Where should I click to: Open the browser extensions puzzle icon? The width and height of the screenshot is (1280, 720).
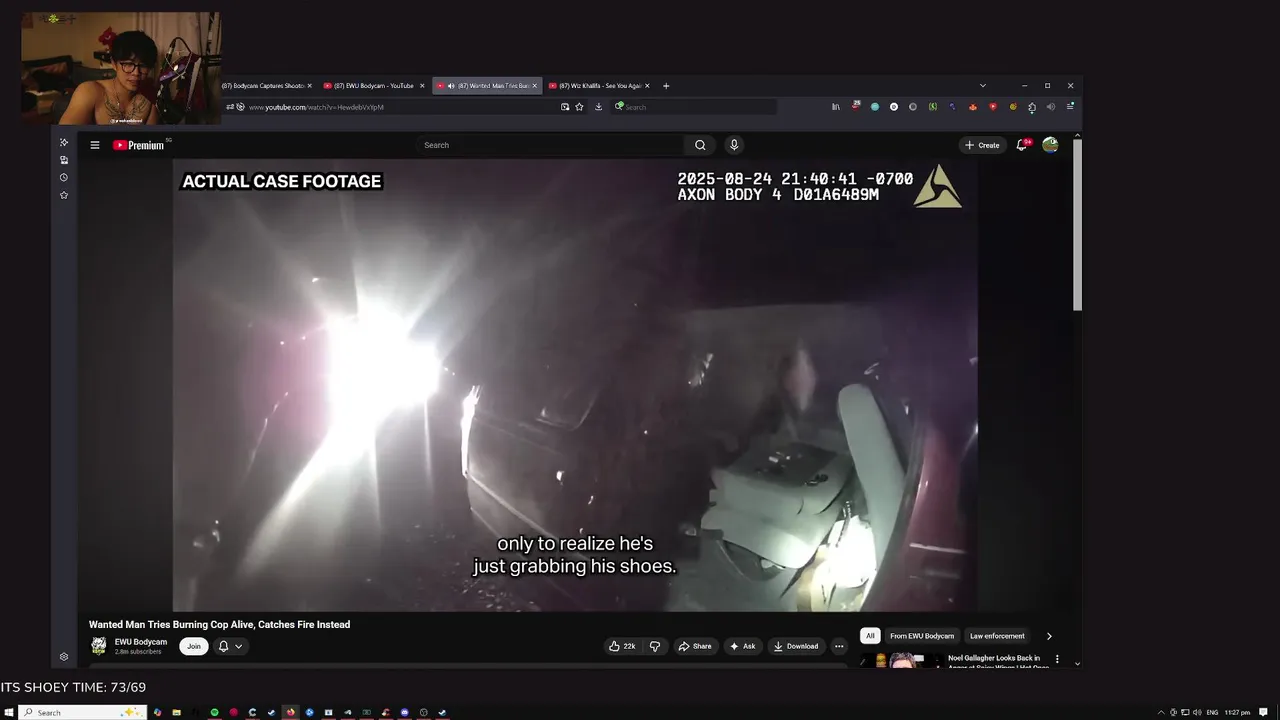(1032, 107)
